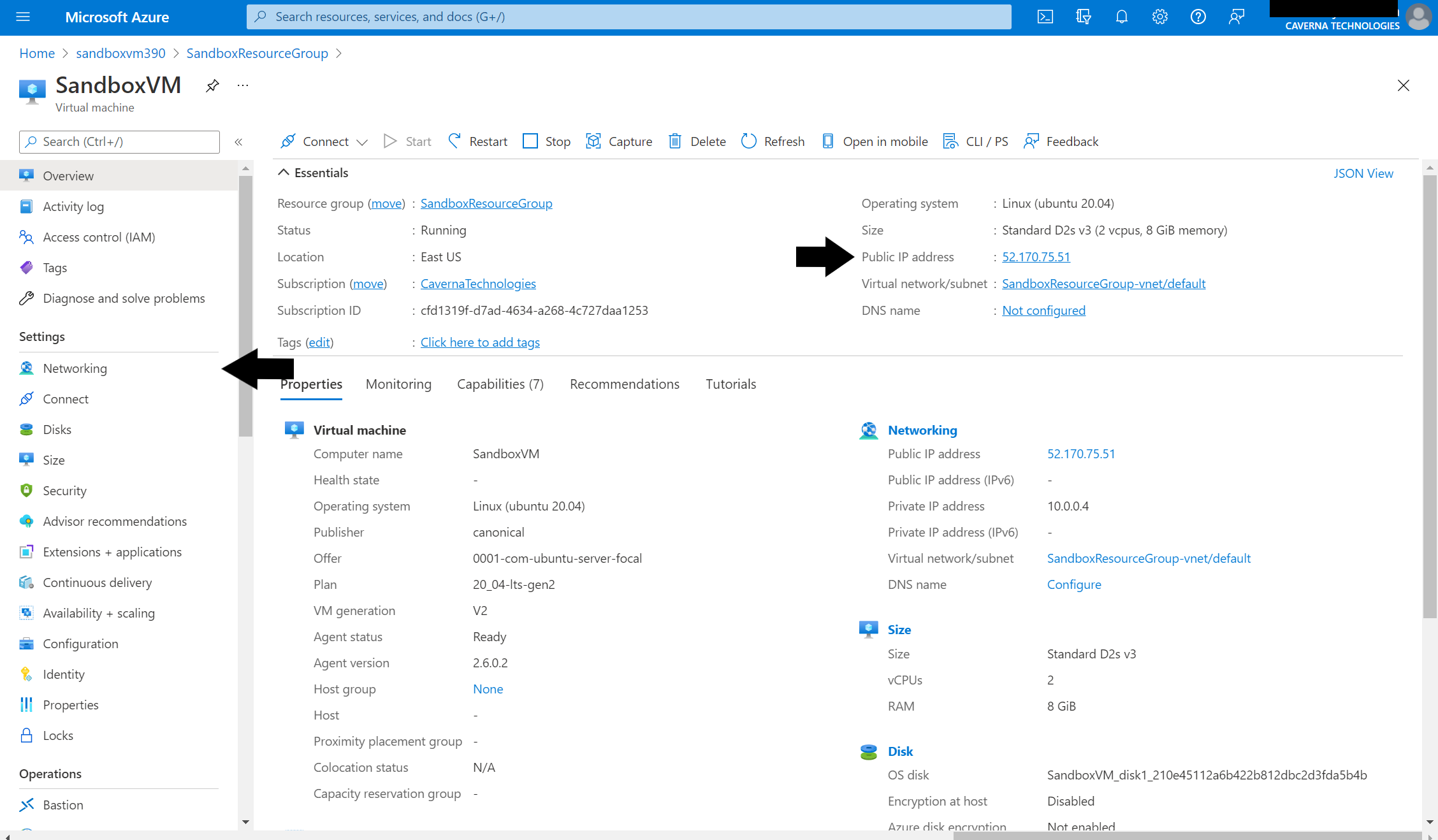Open the Azure portal hamburger menu
Viewport: 1438px width, 840px height.
click(x=23, y=17)
